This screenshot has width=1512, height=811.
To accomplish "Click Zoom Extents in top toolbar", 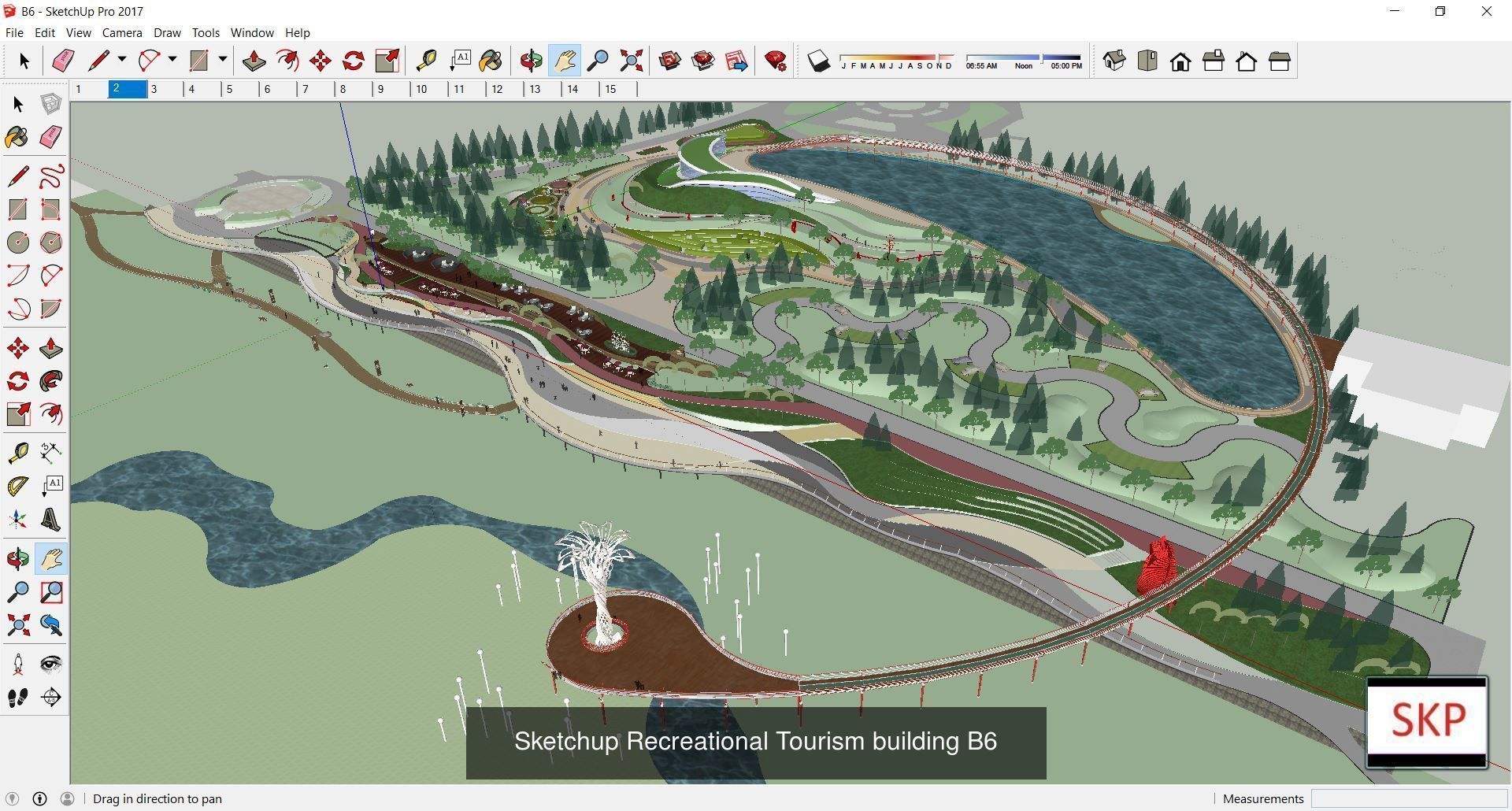I will pos(631,61).
